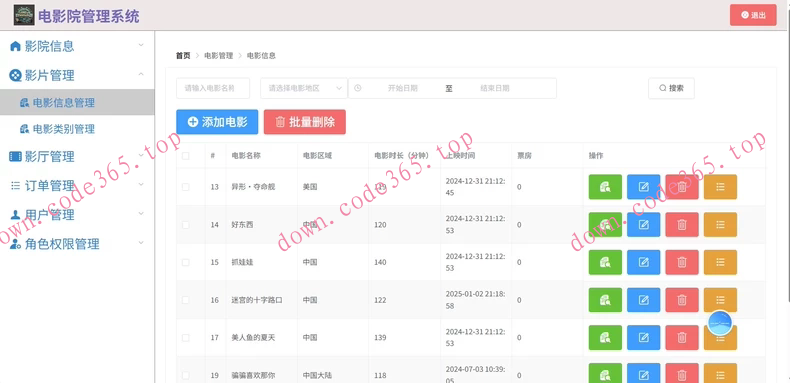790x383 pixels.
Task: Expand the 角色权限管理 sidebar menu
Action: pos(77,244)
